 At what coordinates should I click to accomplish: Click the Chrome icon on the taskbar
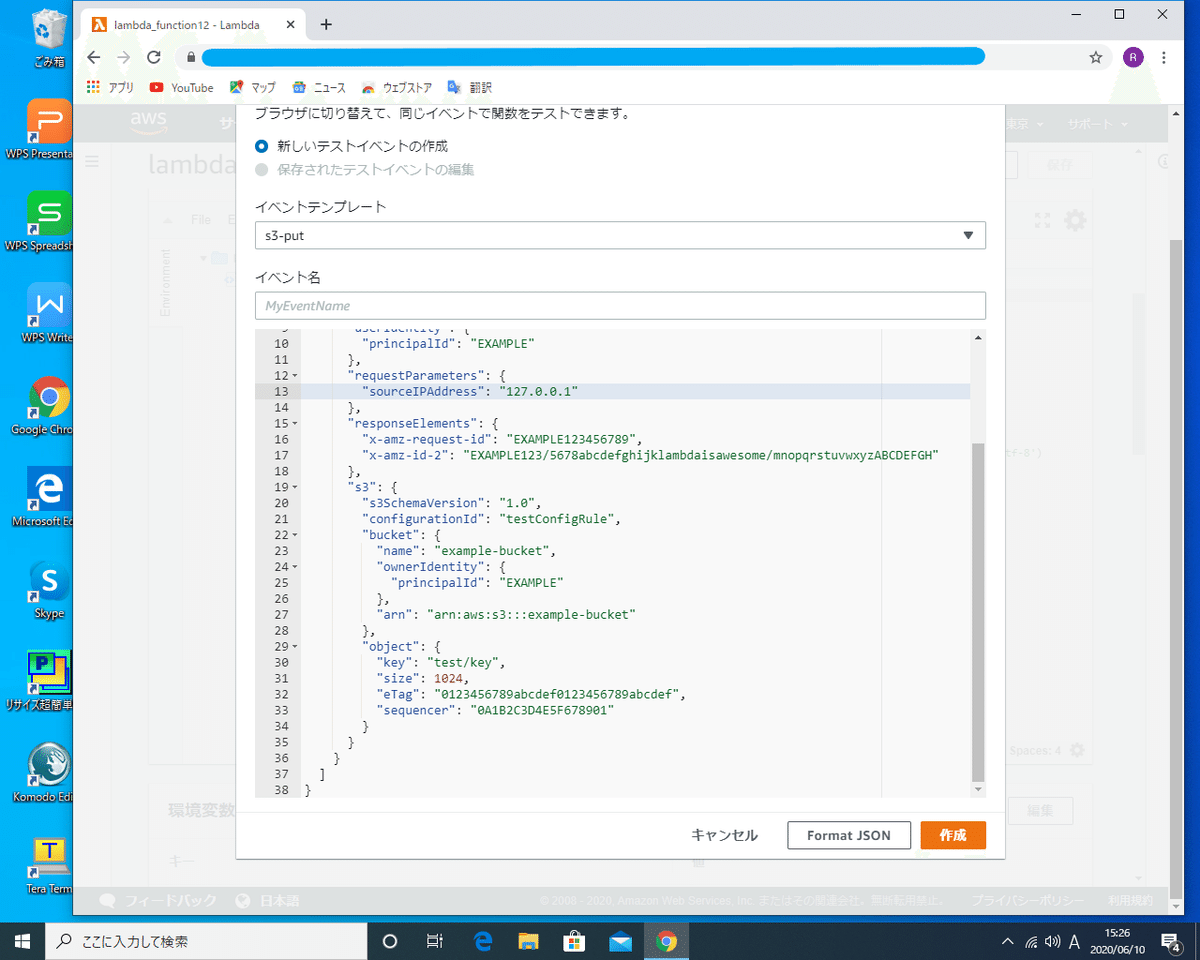pos(666,941)
